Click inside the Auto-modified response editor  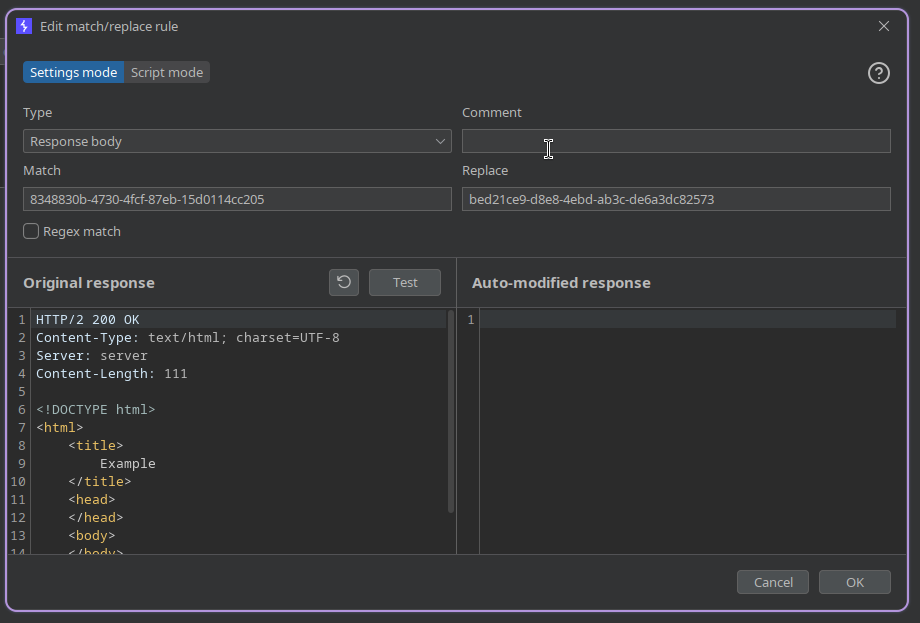pos(690,430)
